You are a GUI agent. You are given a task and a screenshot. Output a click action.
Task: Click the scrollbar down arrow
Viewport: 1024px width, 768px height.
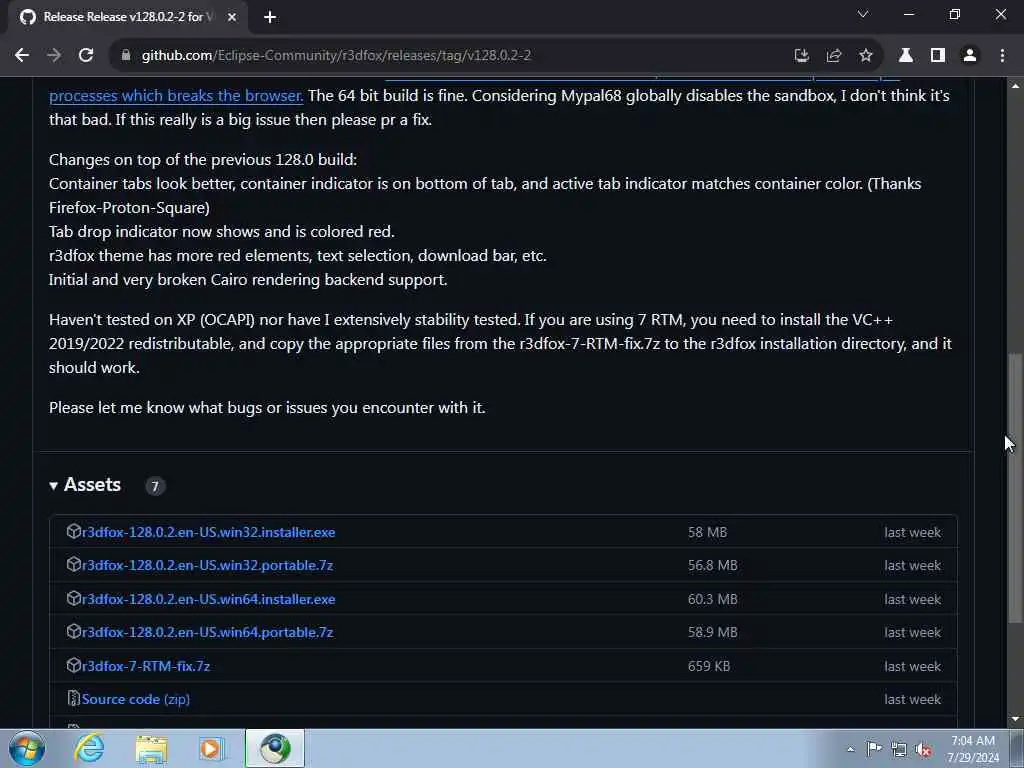1016,719
